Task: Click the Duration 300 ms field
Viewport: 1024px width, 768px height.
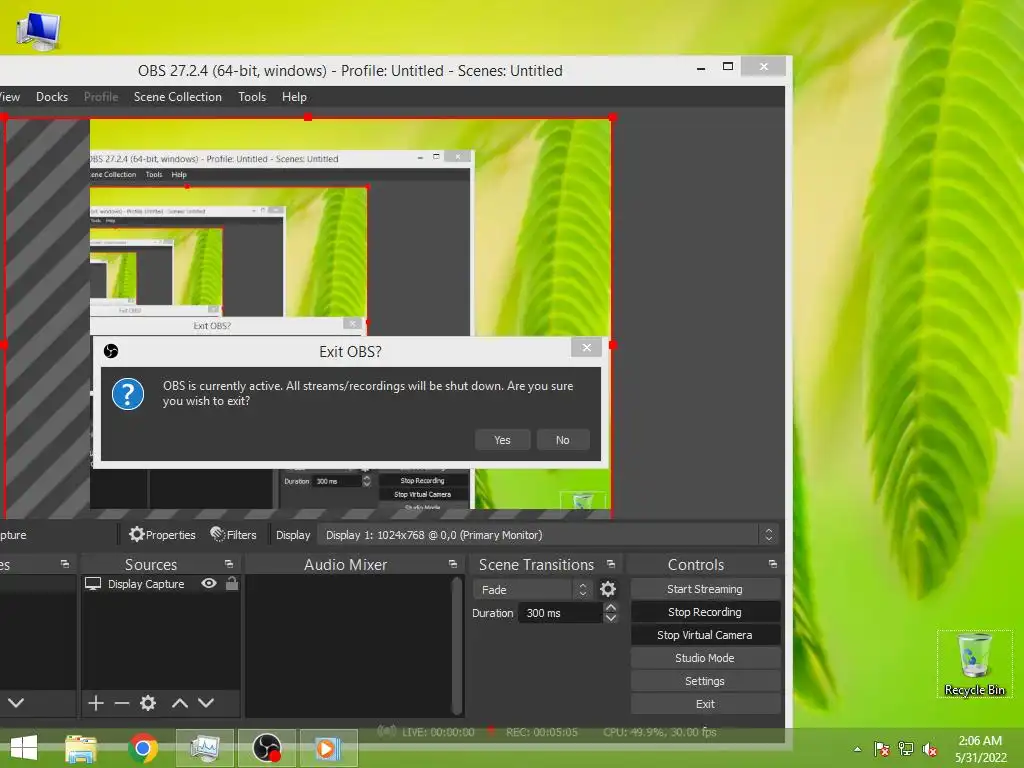Action: 560,613
